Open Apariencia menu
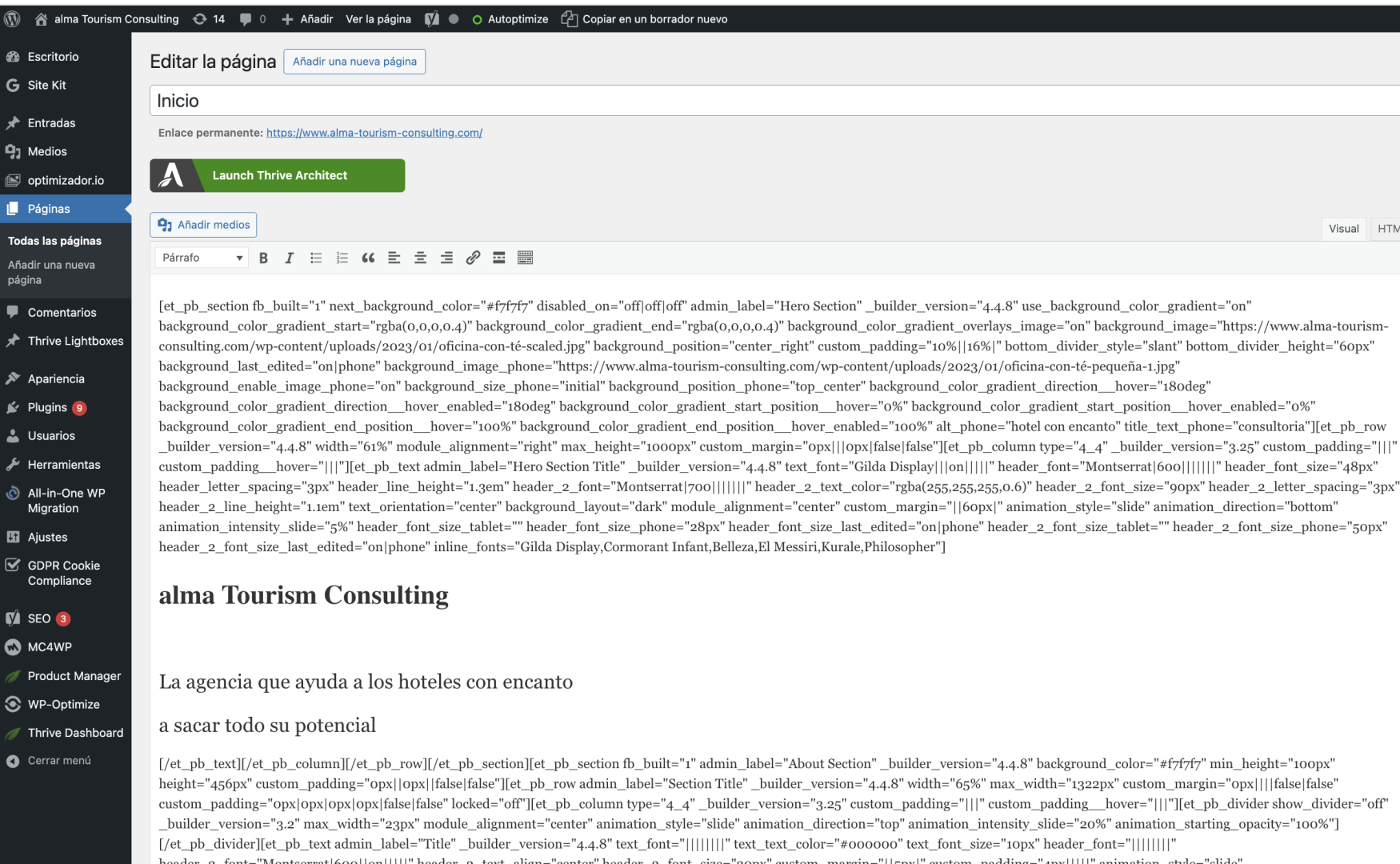Screen dimensions: 1400x864 tap(66, 379)
